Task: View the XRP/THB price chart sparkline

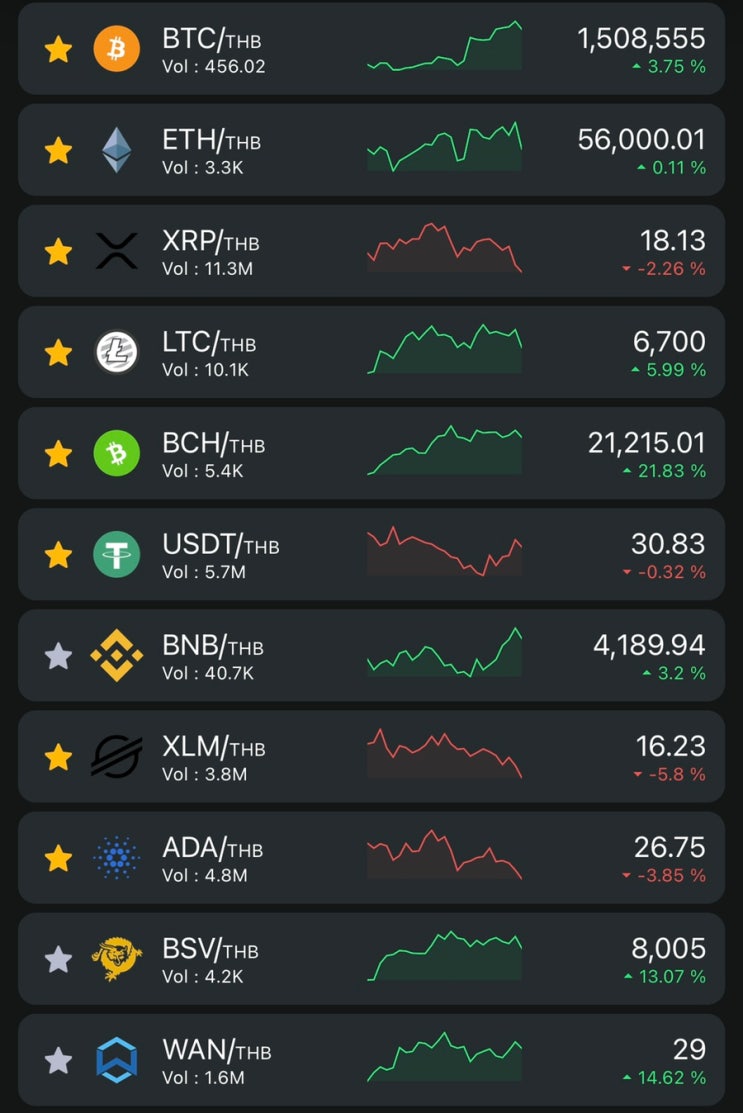Action: (444, 247)
